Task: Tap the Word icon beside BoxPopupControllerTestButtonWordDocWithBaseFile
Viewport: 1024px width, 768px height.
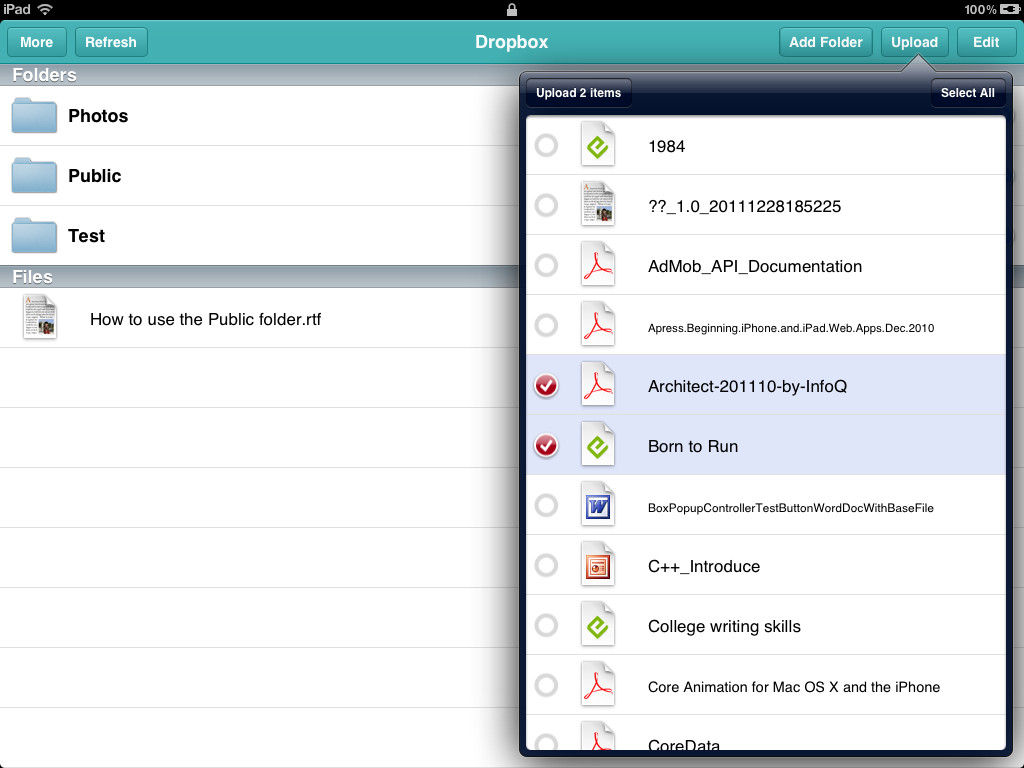Action: [x=598, y=505]
